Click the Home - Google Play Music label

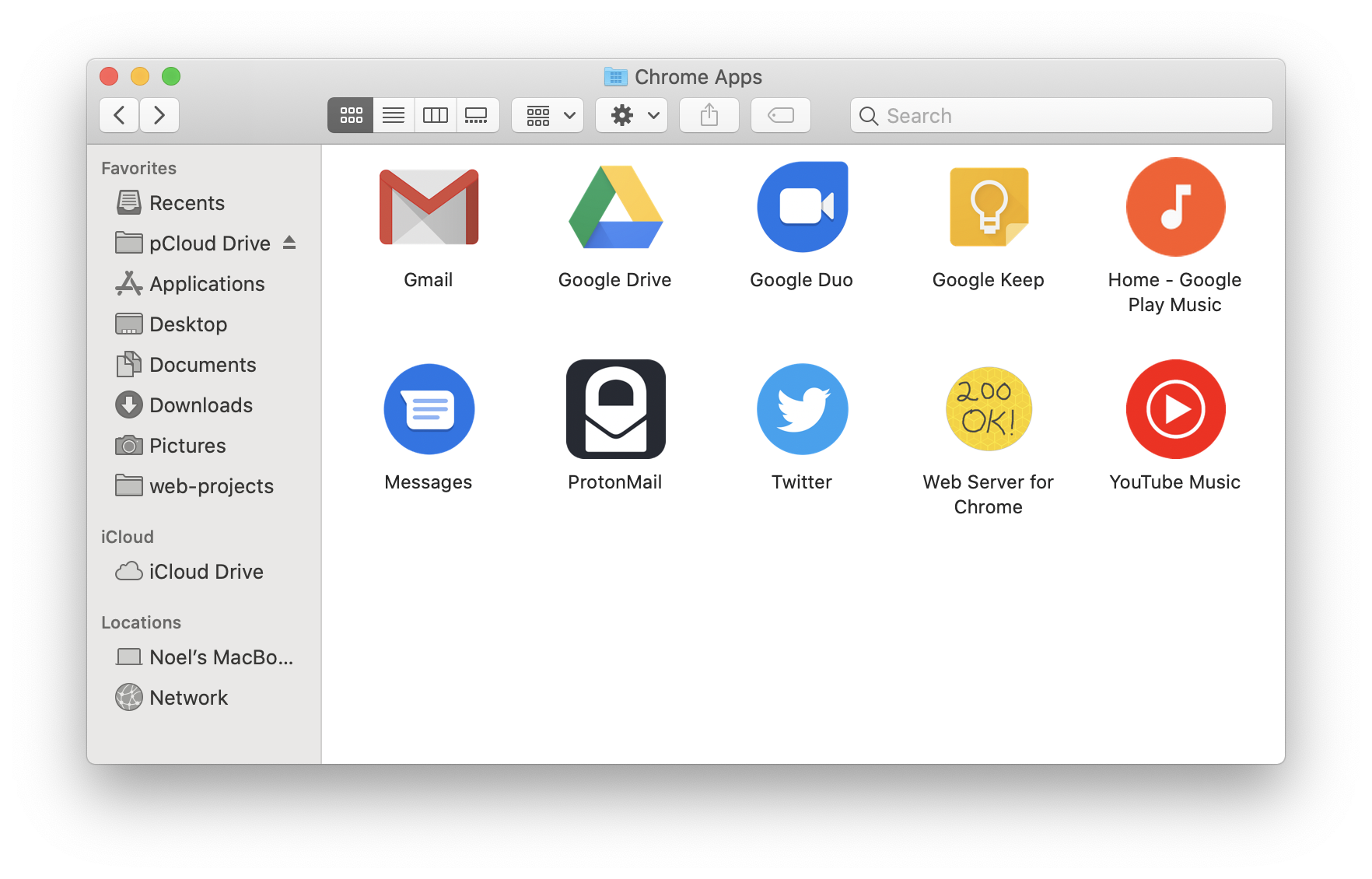[x=1175, y=292]
